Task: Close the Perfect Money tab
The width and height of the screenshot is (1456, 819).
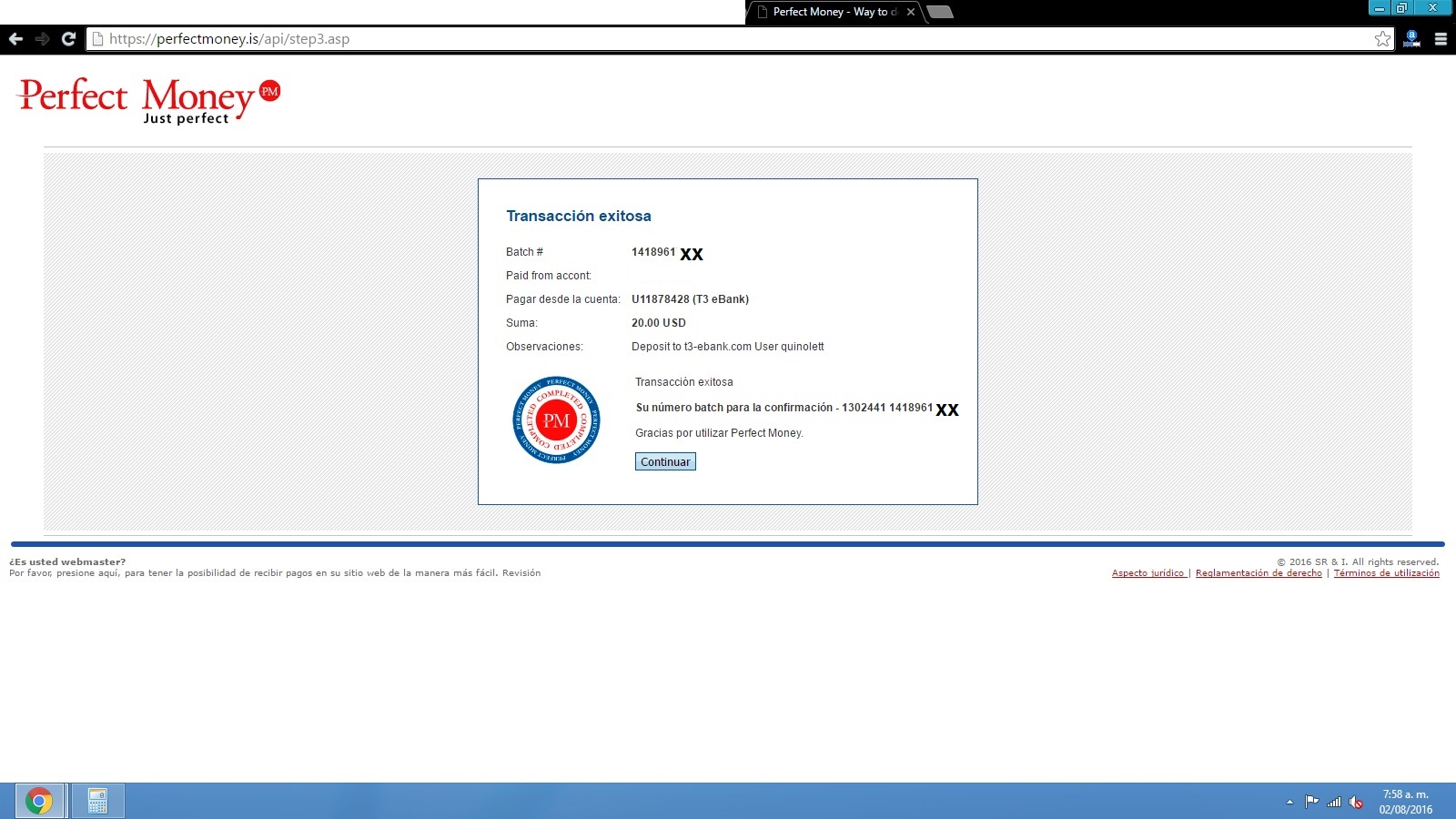Action: (911, 12)
